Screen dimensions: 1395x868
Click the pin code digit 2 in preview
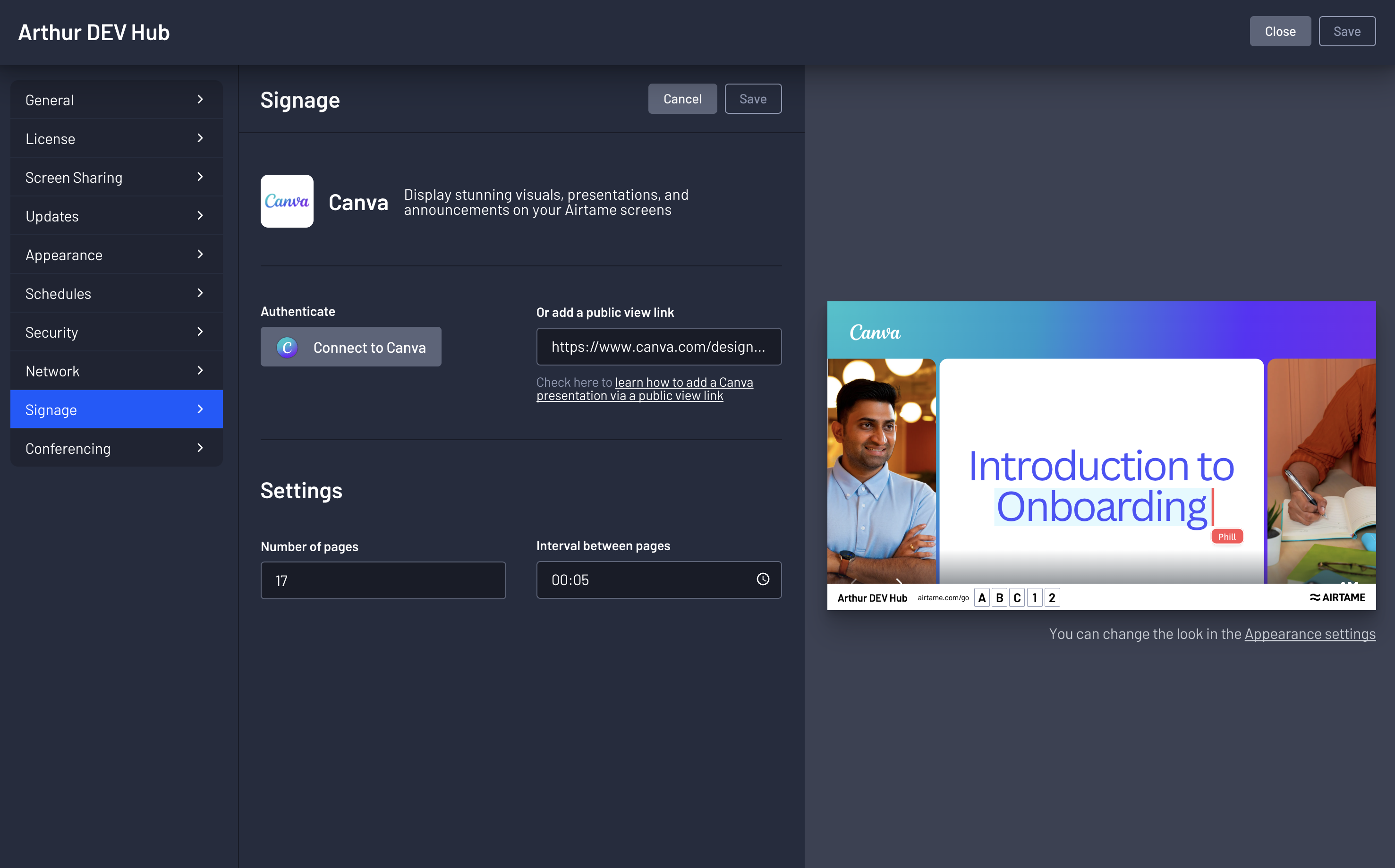pos(1052,597)
